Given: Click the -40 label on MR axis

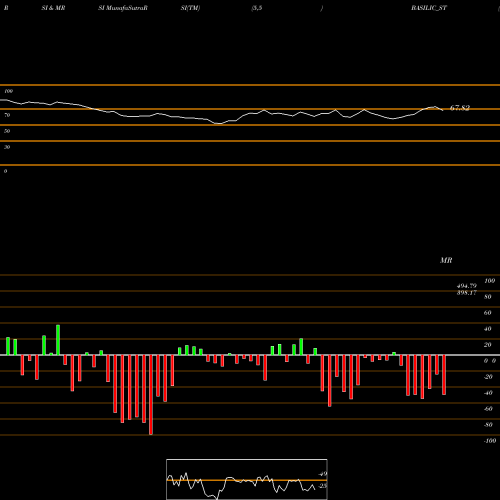Looking at the screenshot, I should pyautogui.click(x=488, y=393).
